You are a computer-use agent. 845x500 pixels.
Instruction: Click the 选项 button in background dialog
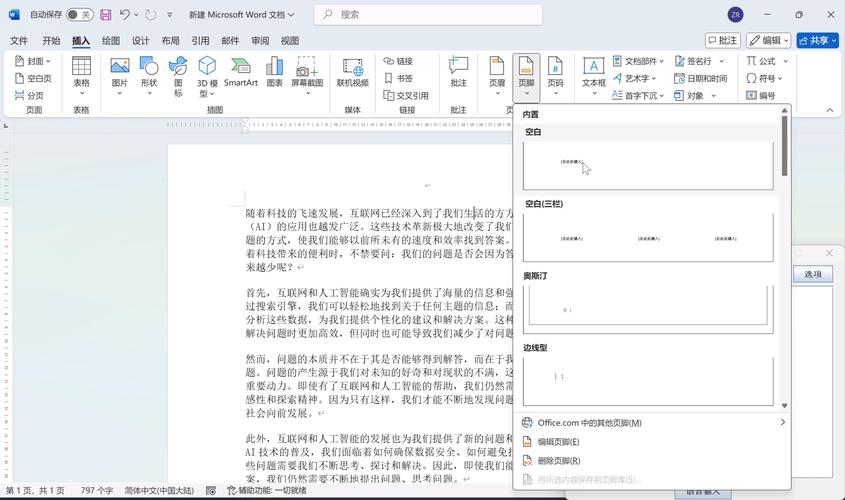coord(813,274)
